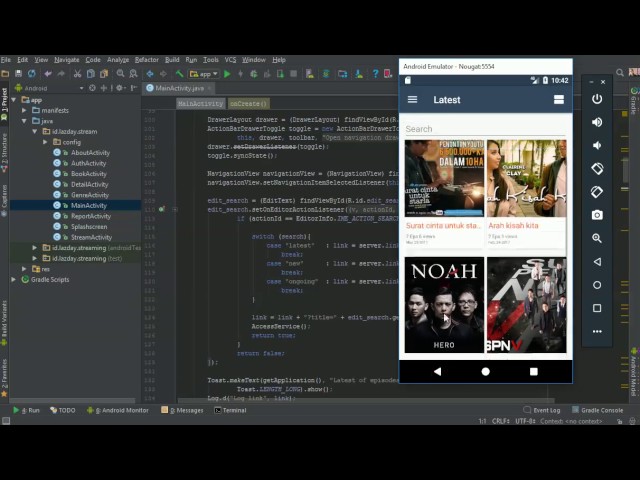Take emulator screenshot with camera icon
The image size is (640, 480).
[597, 215]
